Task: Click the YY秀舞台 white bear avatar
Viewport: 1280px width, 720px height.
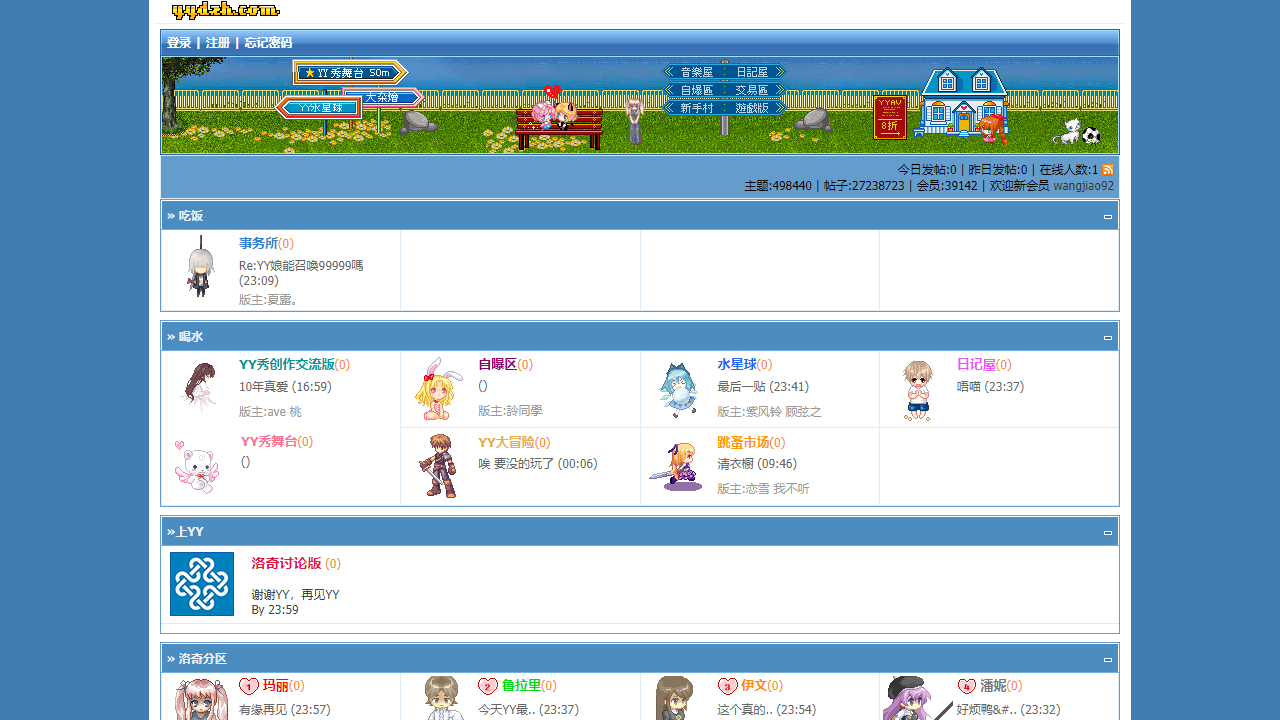Action: click(x=196, y=467)
